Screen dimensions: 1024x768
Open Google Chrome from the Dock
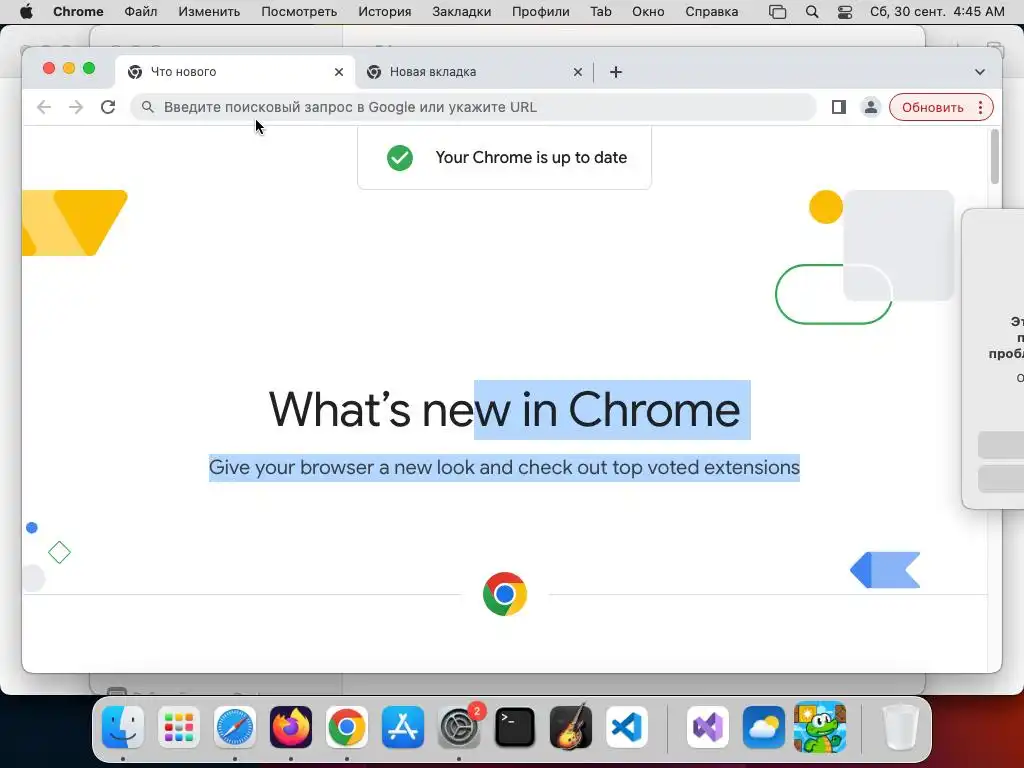(x=347, y=727)
